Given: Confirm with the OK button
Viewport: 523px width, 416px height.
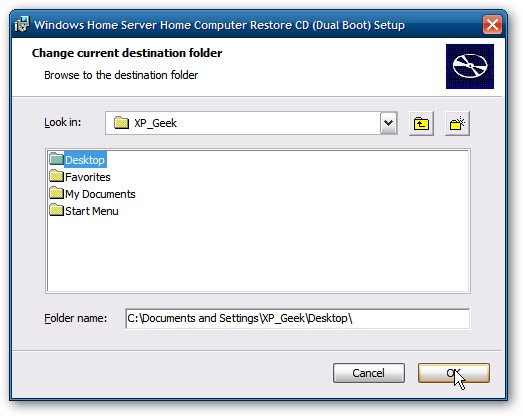Looking at the screenshot, I should 454,373.
